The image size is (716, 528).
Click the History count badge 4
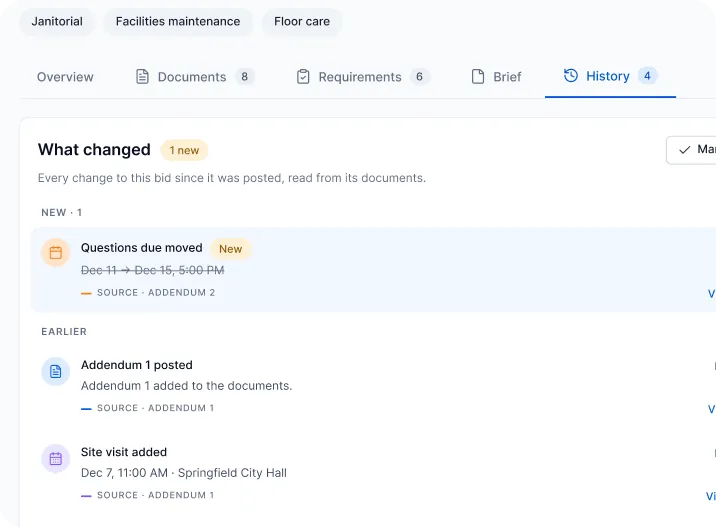coord(648,76)
